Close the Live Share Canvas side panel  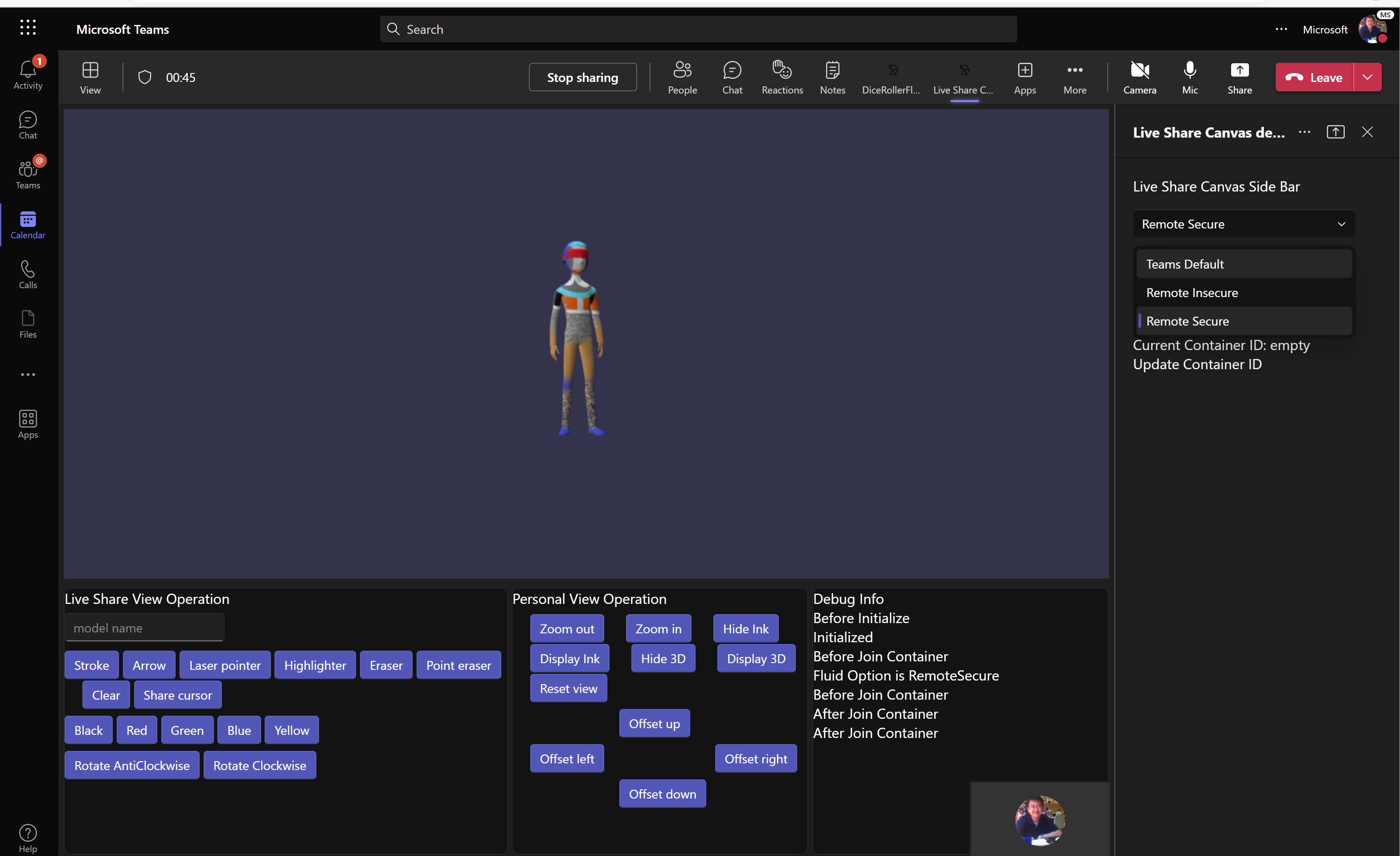tap(1367, 132)
